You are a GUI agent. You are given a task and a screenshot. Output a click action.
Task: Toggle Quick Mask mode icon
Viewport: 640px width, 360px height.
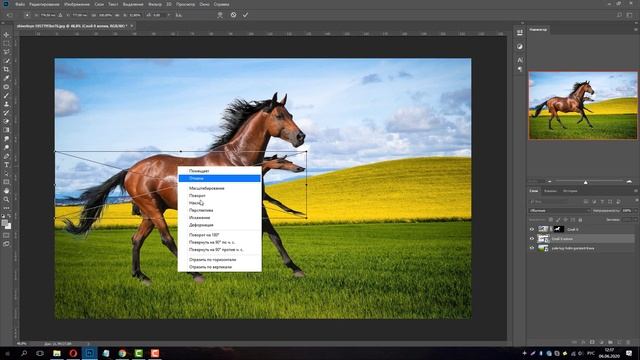[x=6, y=235]
